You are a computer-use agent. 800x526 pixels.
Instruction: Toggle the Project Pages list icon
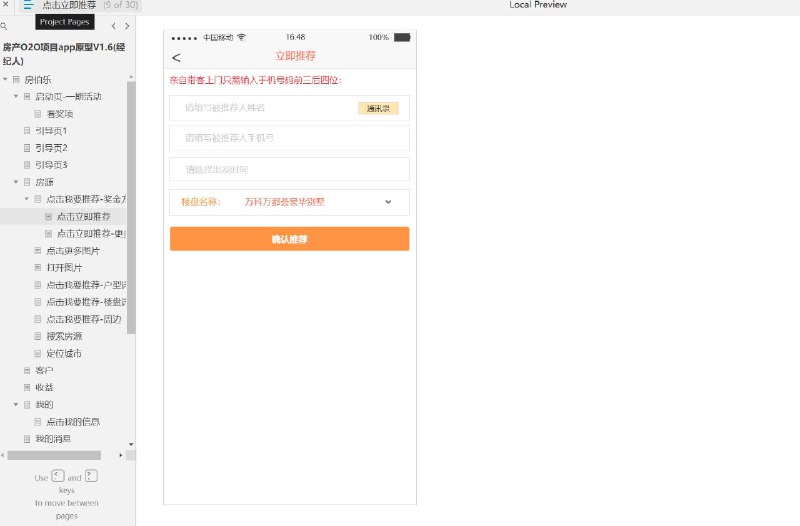tap(28, 5)
